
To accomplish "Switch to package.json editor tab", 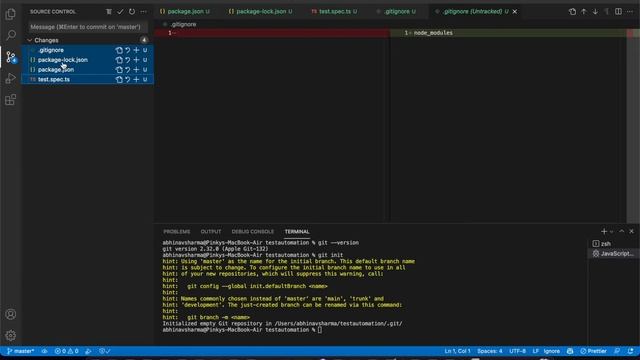I will click(x=185, y=11).
